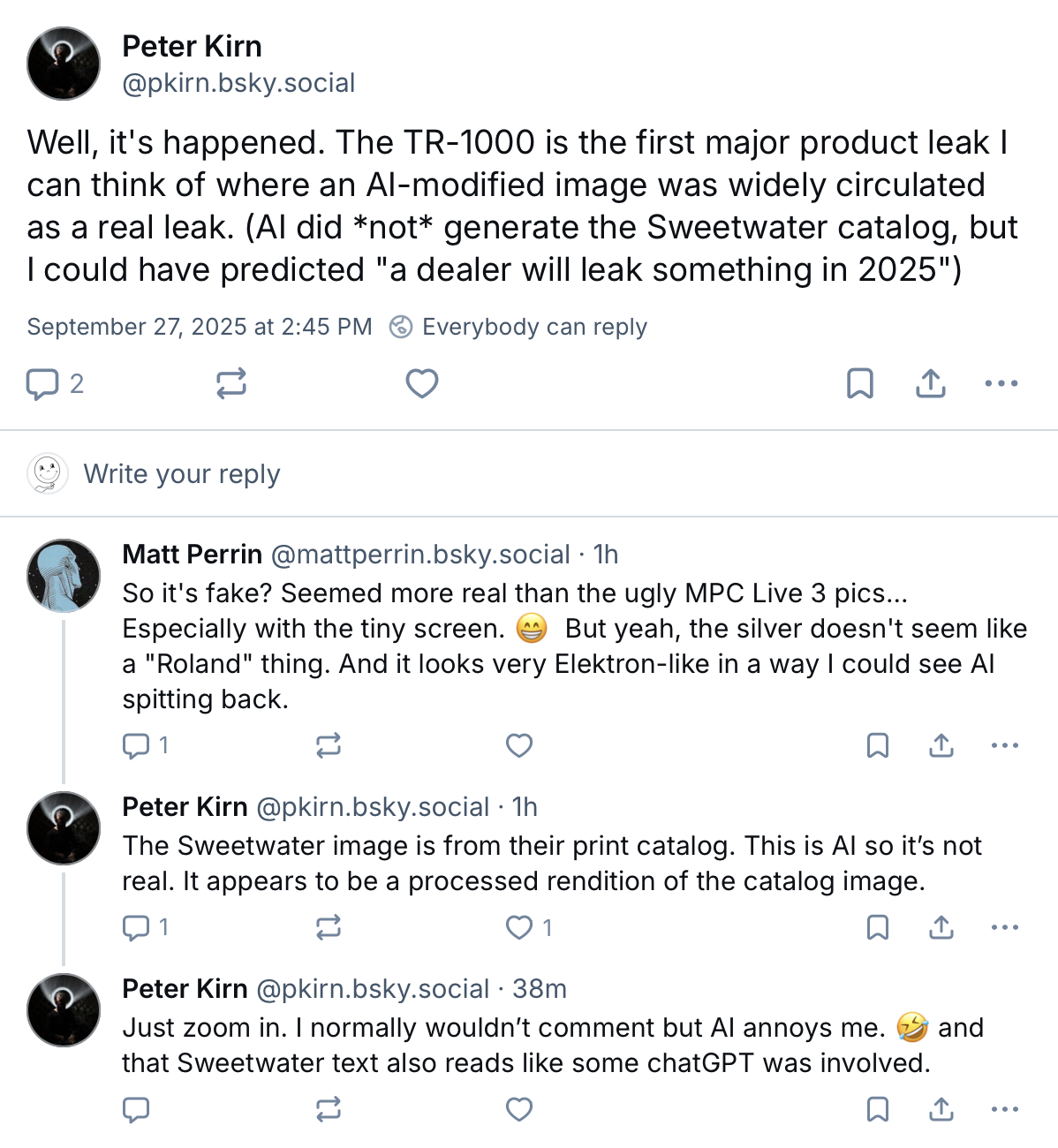Repost the 38m reply about ChatGPT
The width and height of the screenshot is (1058, 1148).
(329, 1109)
